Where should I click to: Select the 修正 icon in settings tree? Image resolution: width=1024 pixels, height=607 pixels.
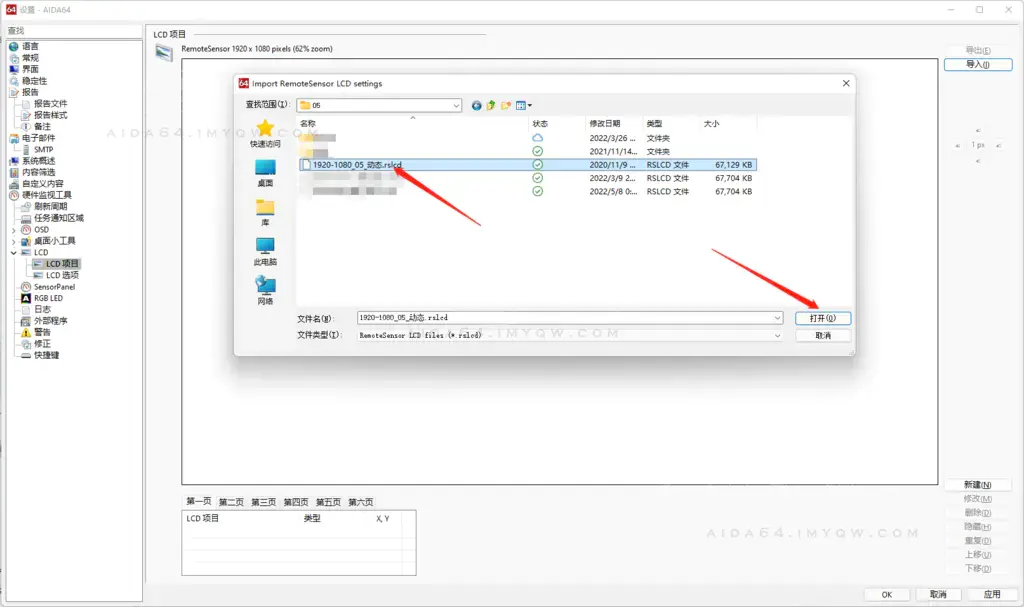26,344
